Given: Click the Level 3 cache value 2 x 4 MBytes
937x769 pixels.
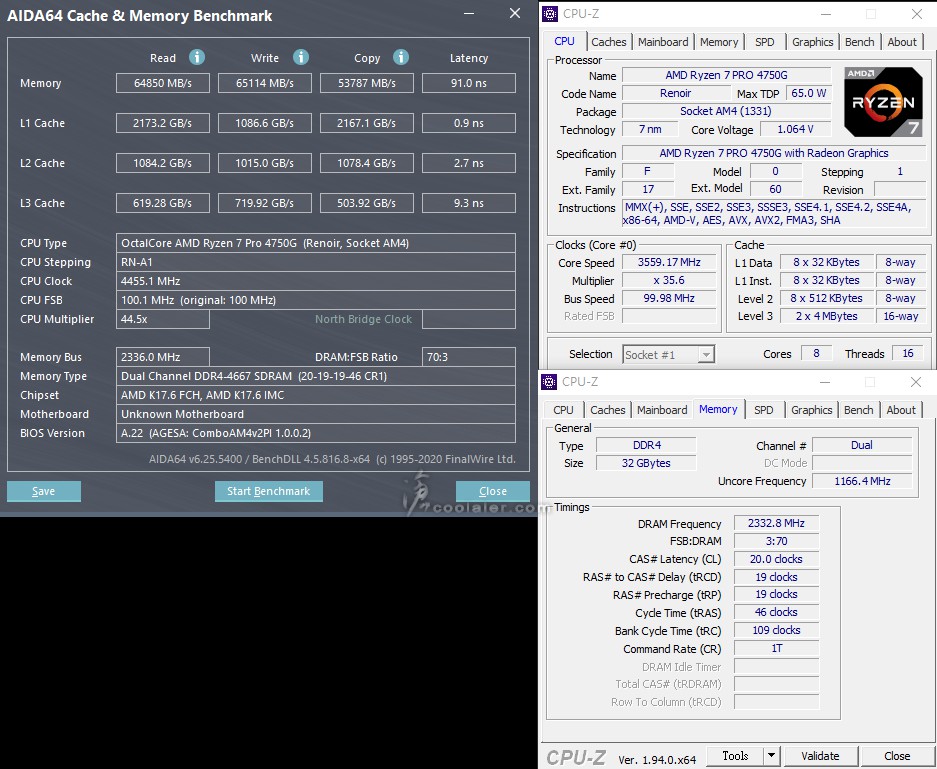Looking at the screenshot, I should (826, 316).
